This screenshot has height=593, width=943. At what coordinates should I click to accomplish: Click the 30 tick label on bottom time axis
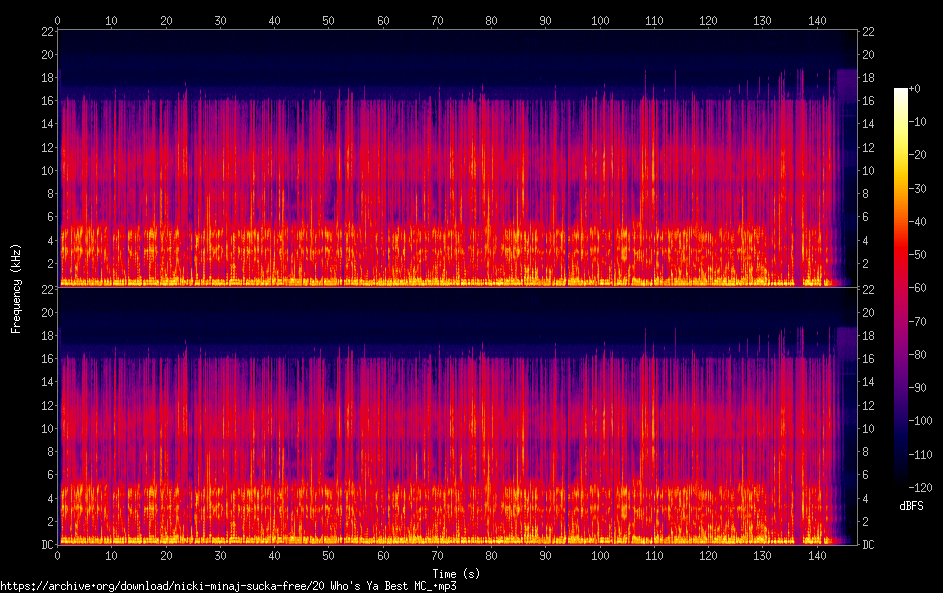point(220,555)
